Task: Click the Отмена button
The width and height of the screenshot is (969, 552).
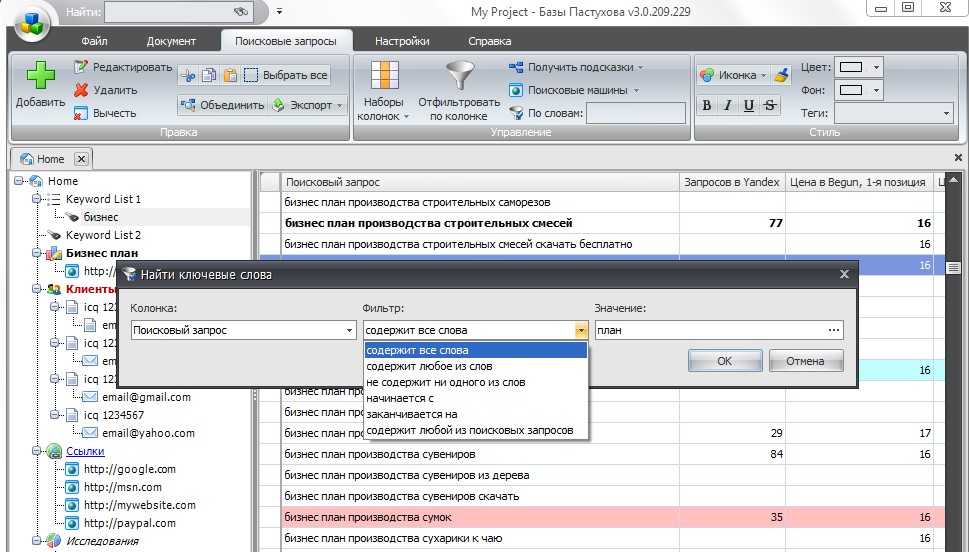Action: 804,361
